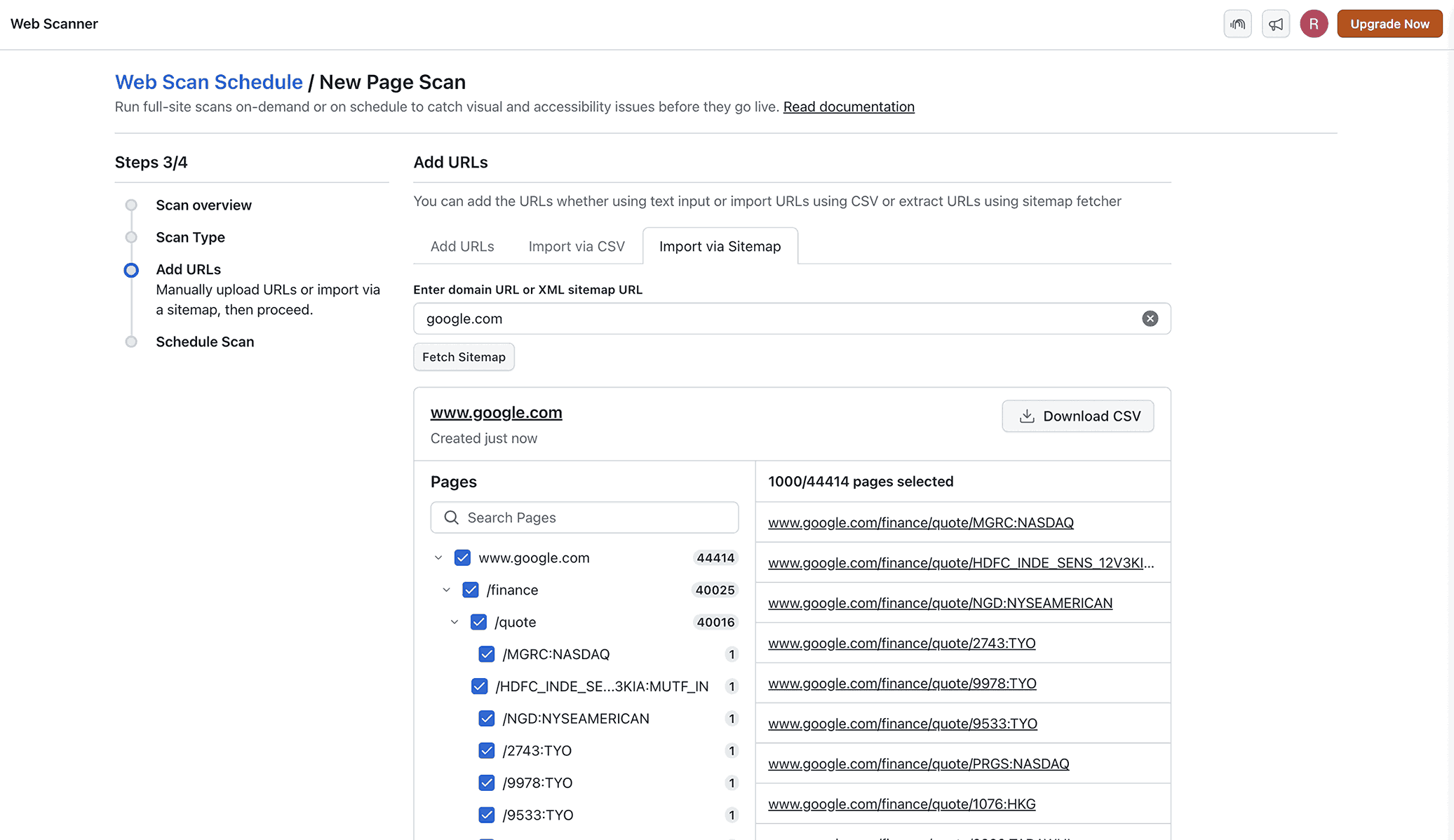Switch to the Add URLs tab
1454x840 pixels.
pos(462,246)
